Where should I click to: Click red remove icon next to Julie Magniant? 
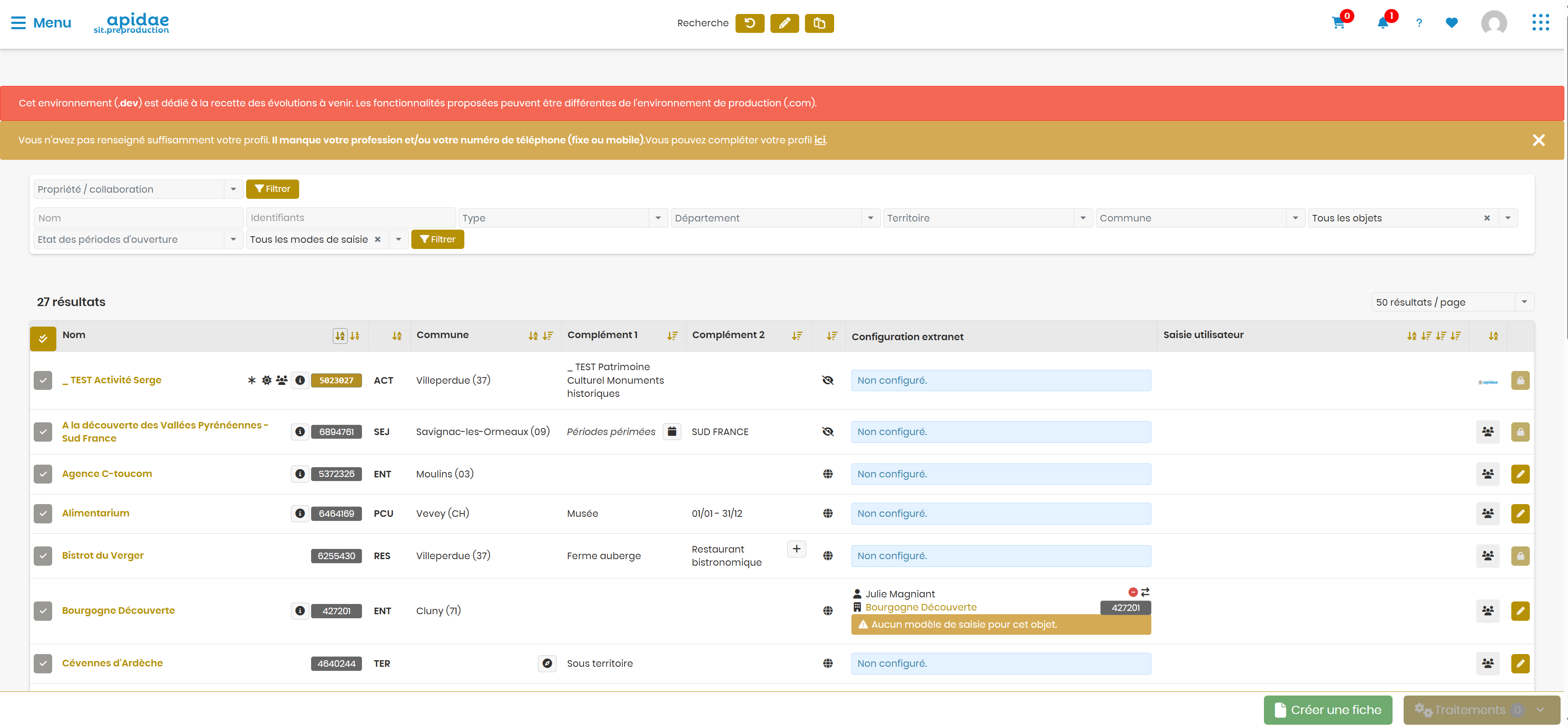1133,592
